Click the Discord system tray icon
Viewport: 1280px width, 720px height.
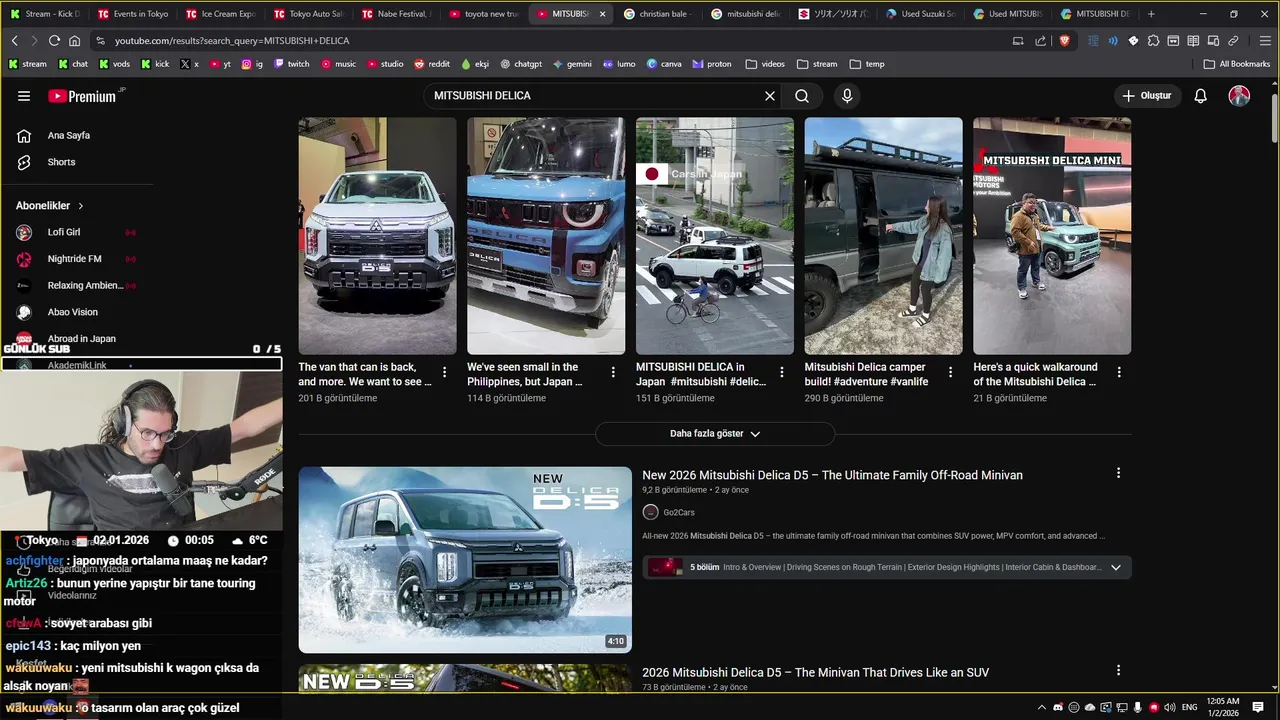pyautogui.click(x=1058, y=707)
